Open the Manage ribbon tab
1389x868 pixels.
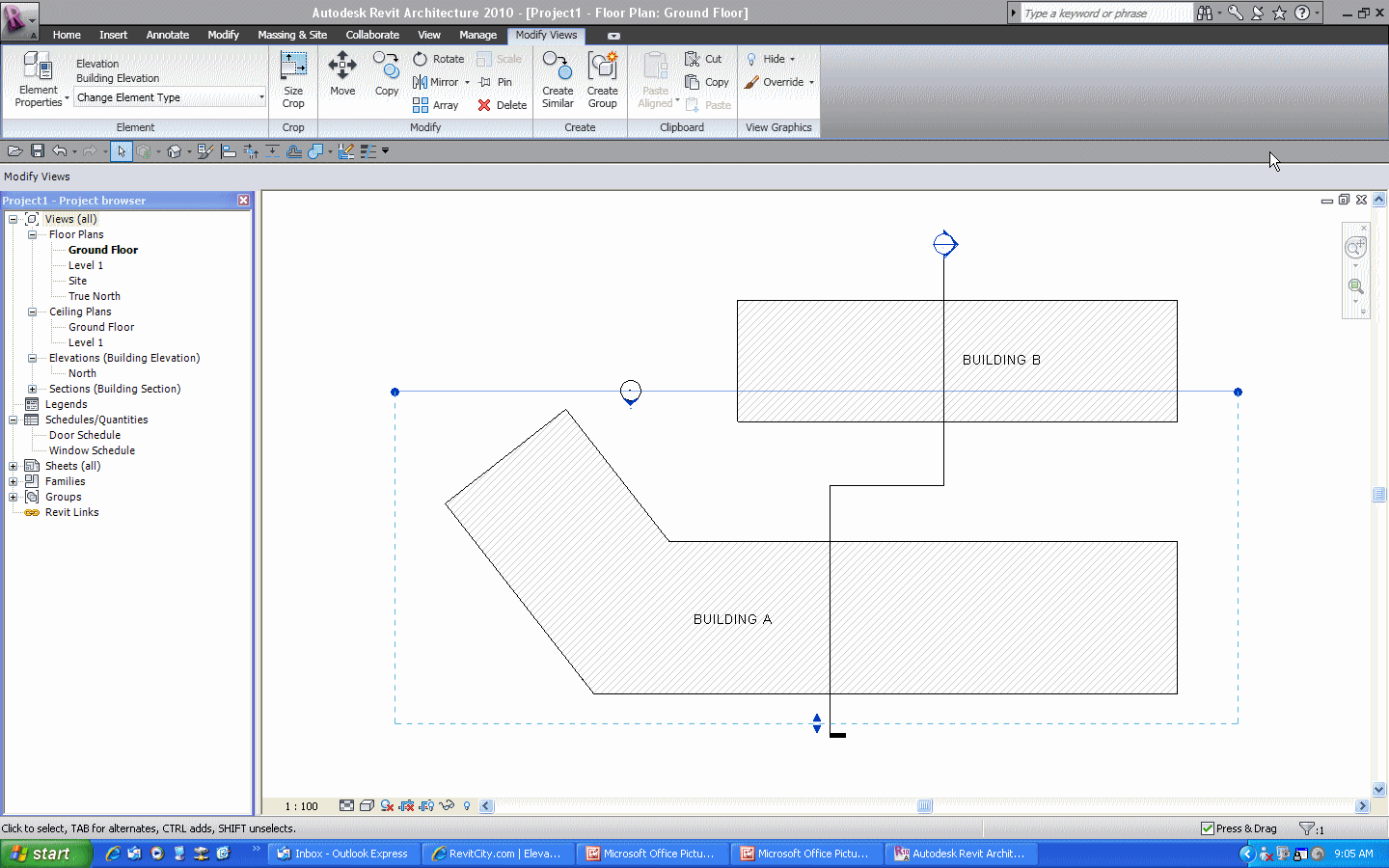[x=477, y=35]
